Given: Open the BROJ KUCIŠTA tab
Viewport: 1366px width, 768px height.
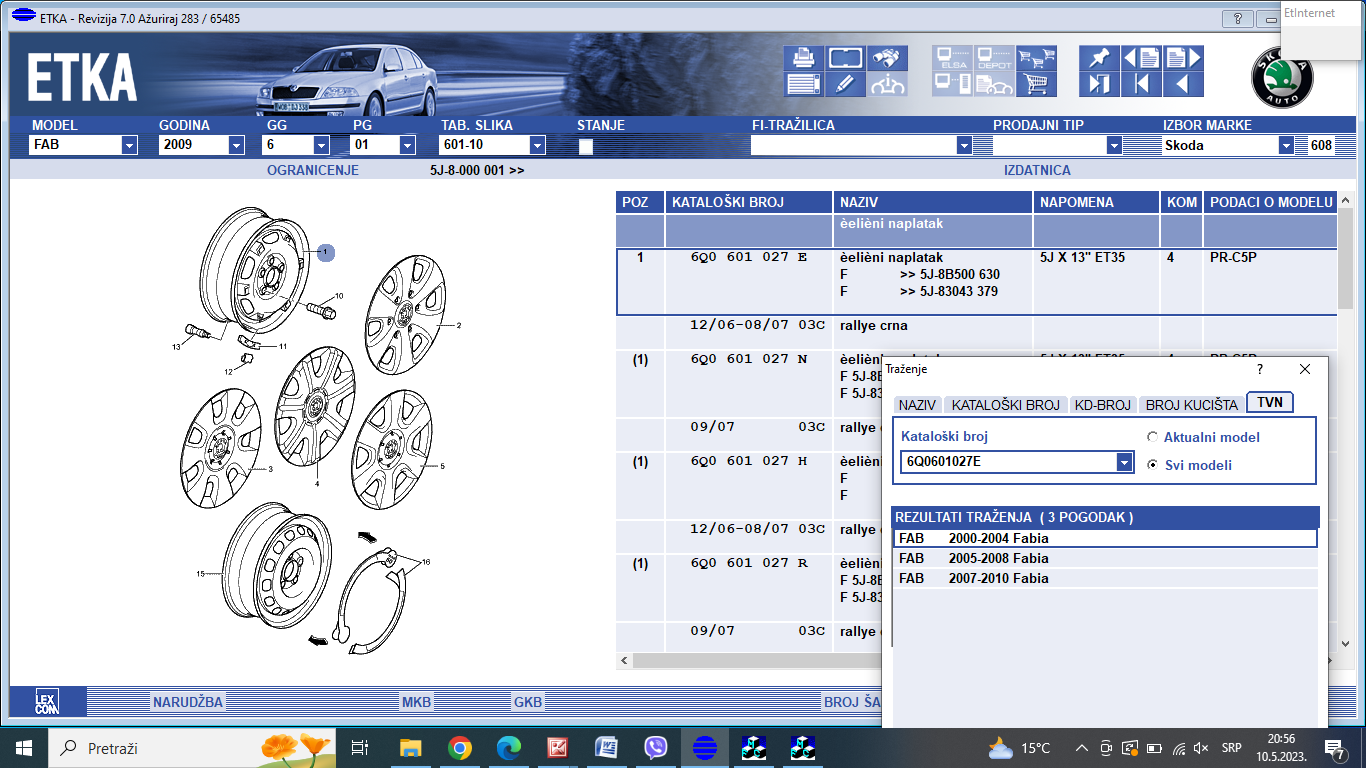Looking at the screenshot, I should (1192, 405).
